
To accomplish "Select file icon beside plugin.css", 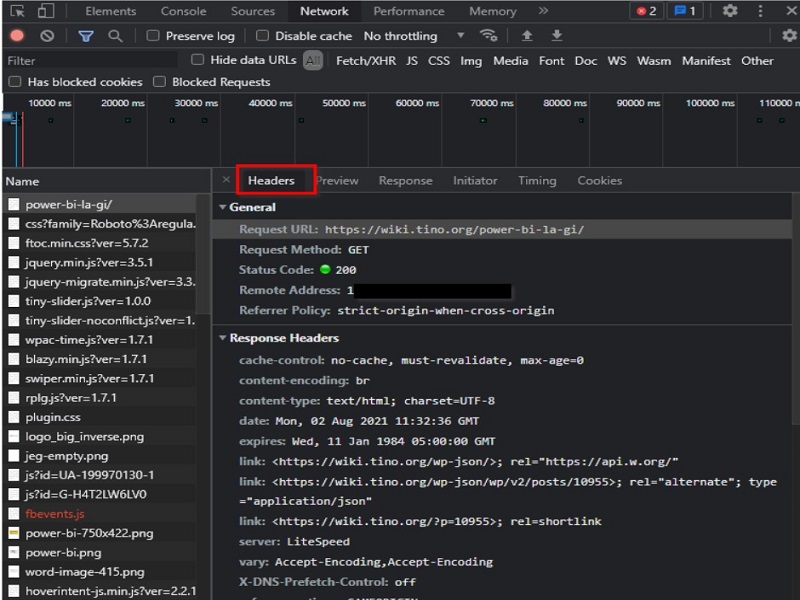I will pyautogui.click(x=14, y=417).
